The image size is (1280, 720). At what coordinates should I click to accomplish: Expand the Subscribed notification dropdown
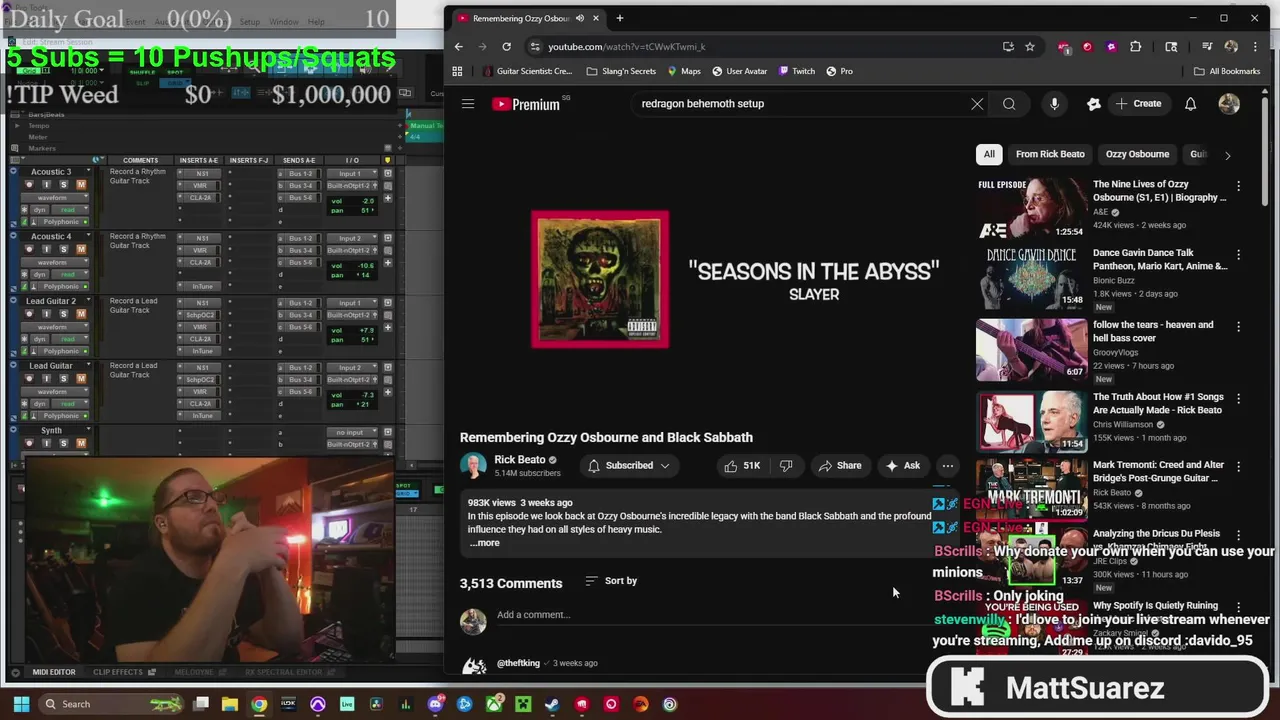click(664, 466)
